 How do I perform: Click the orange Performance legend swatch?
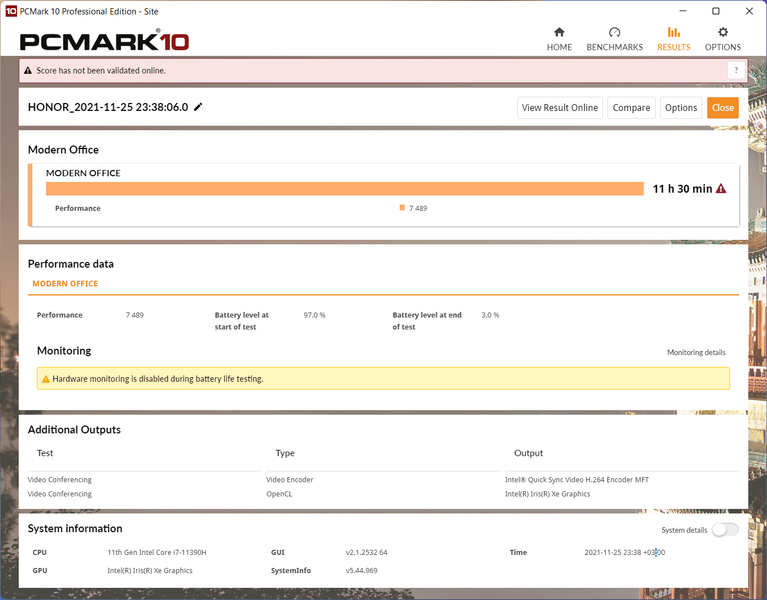[402, 208]
